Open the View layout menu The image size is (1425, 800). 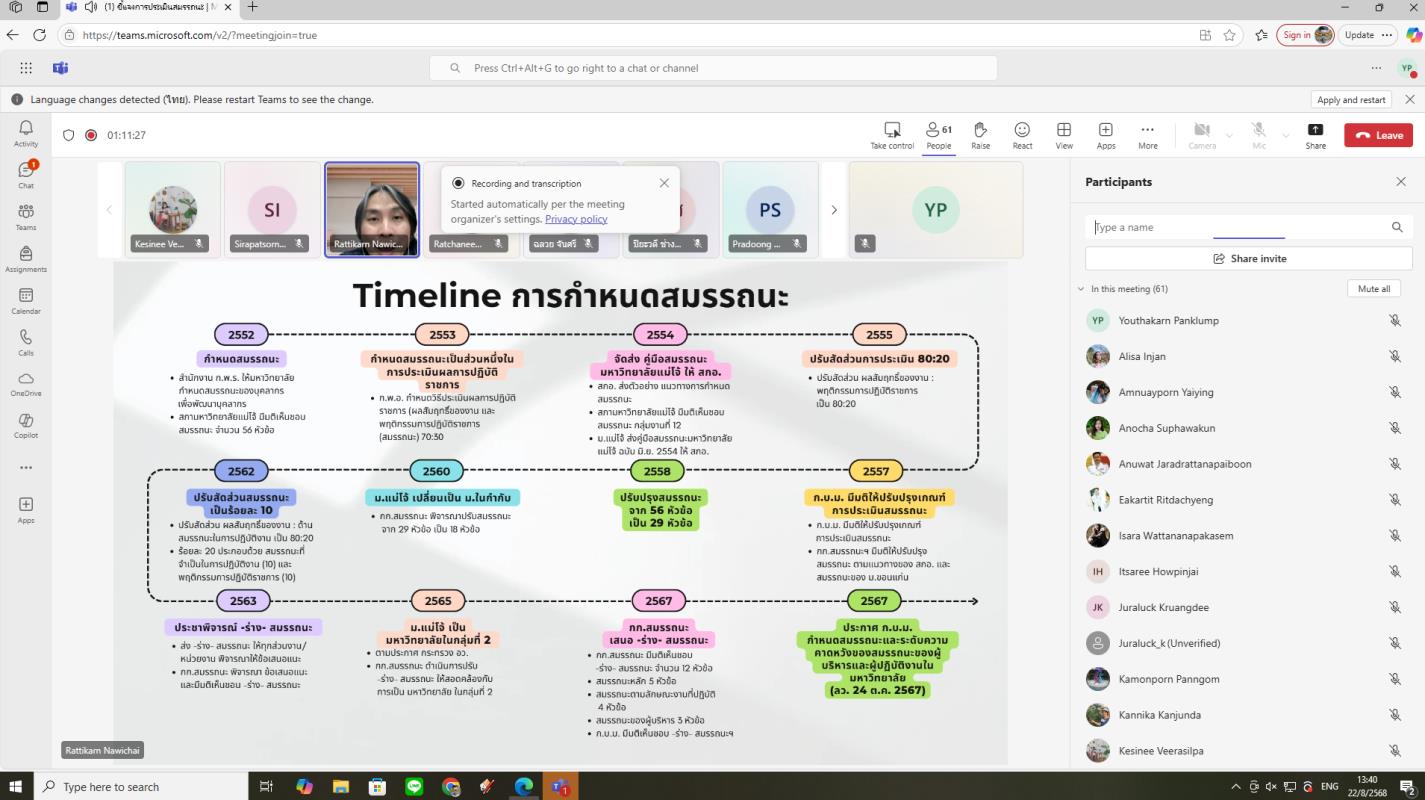click(1064, 135)
